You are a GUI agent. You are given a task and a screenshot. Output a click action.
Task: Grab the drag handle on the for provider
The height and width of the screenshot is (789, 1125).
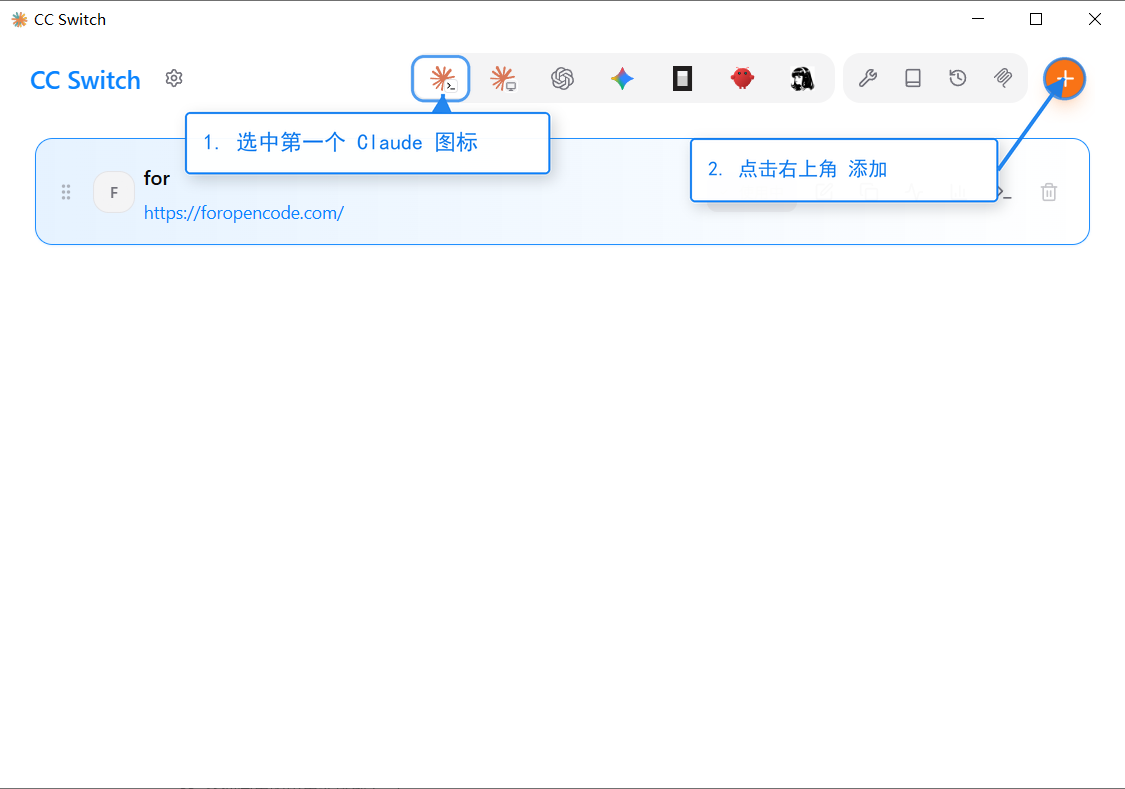click(x=66, y=192)
